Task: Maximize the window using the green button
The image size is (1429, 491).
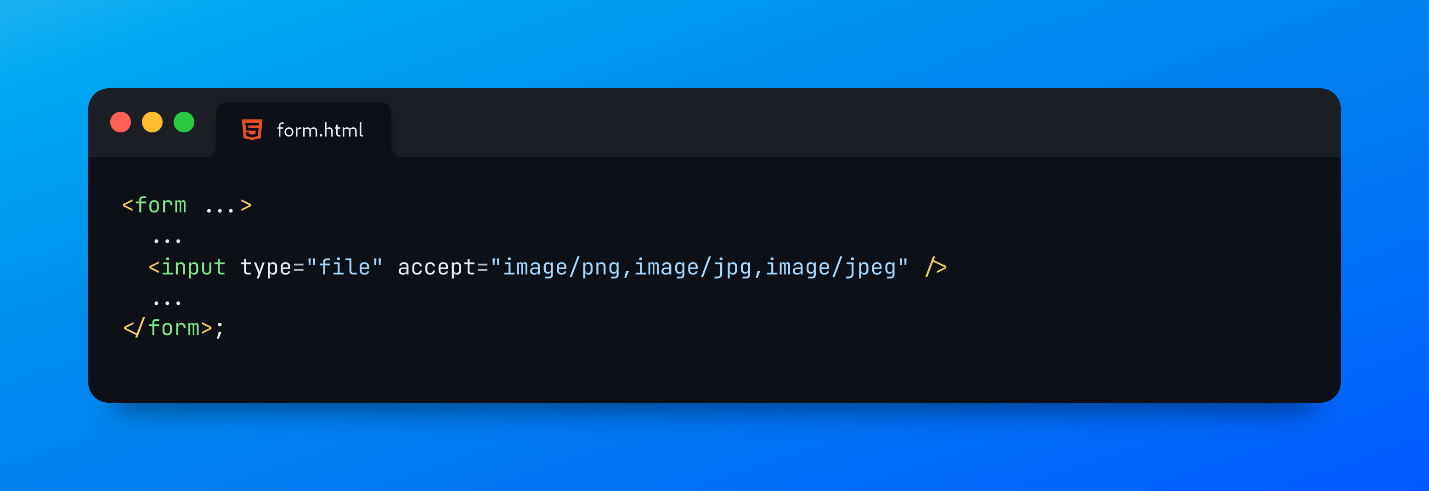Action: 184,122
